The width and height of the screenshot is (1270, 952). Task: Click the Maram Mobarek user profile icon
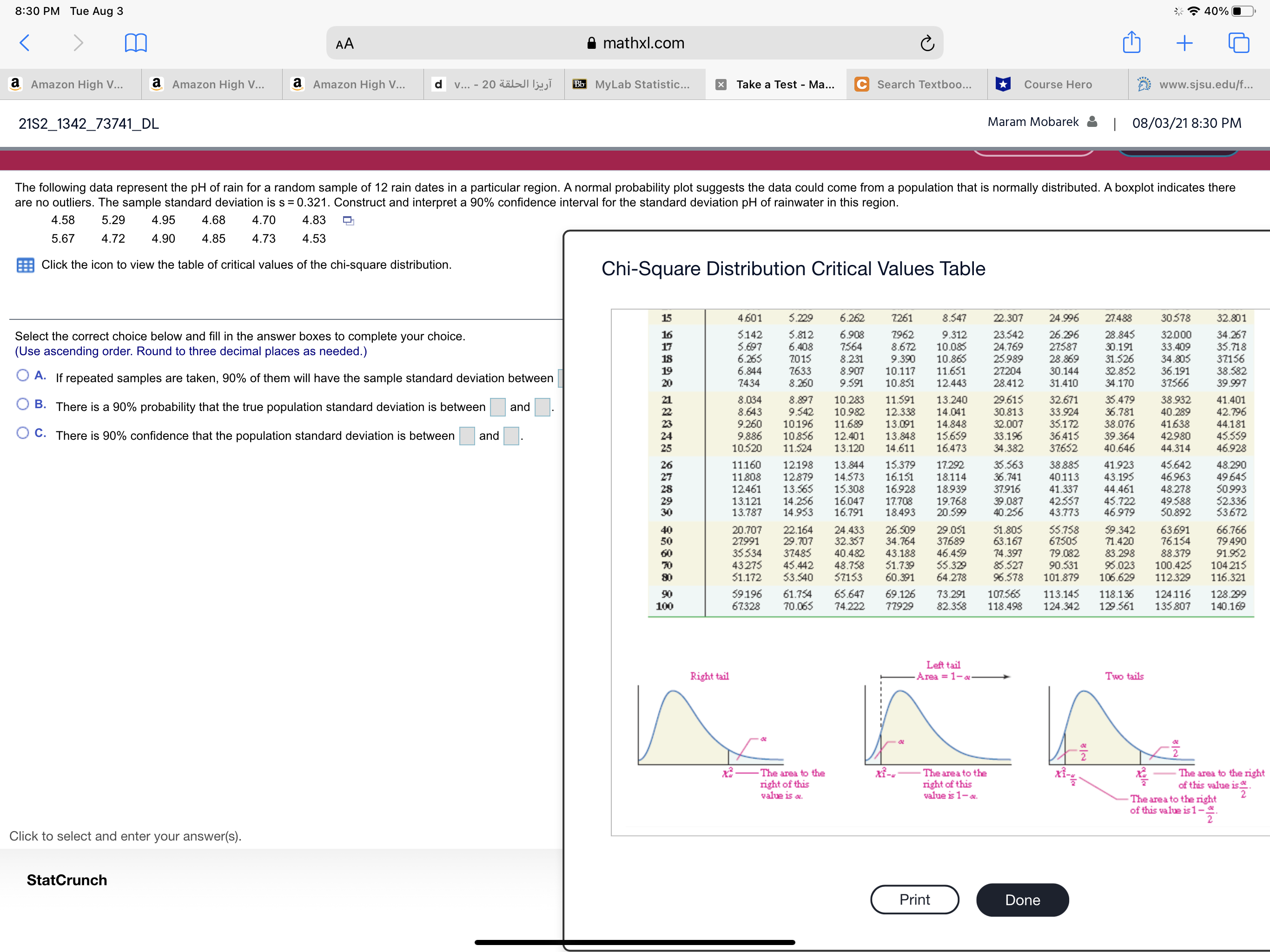click(1092, 122)
